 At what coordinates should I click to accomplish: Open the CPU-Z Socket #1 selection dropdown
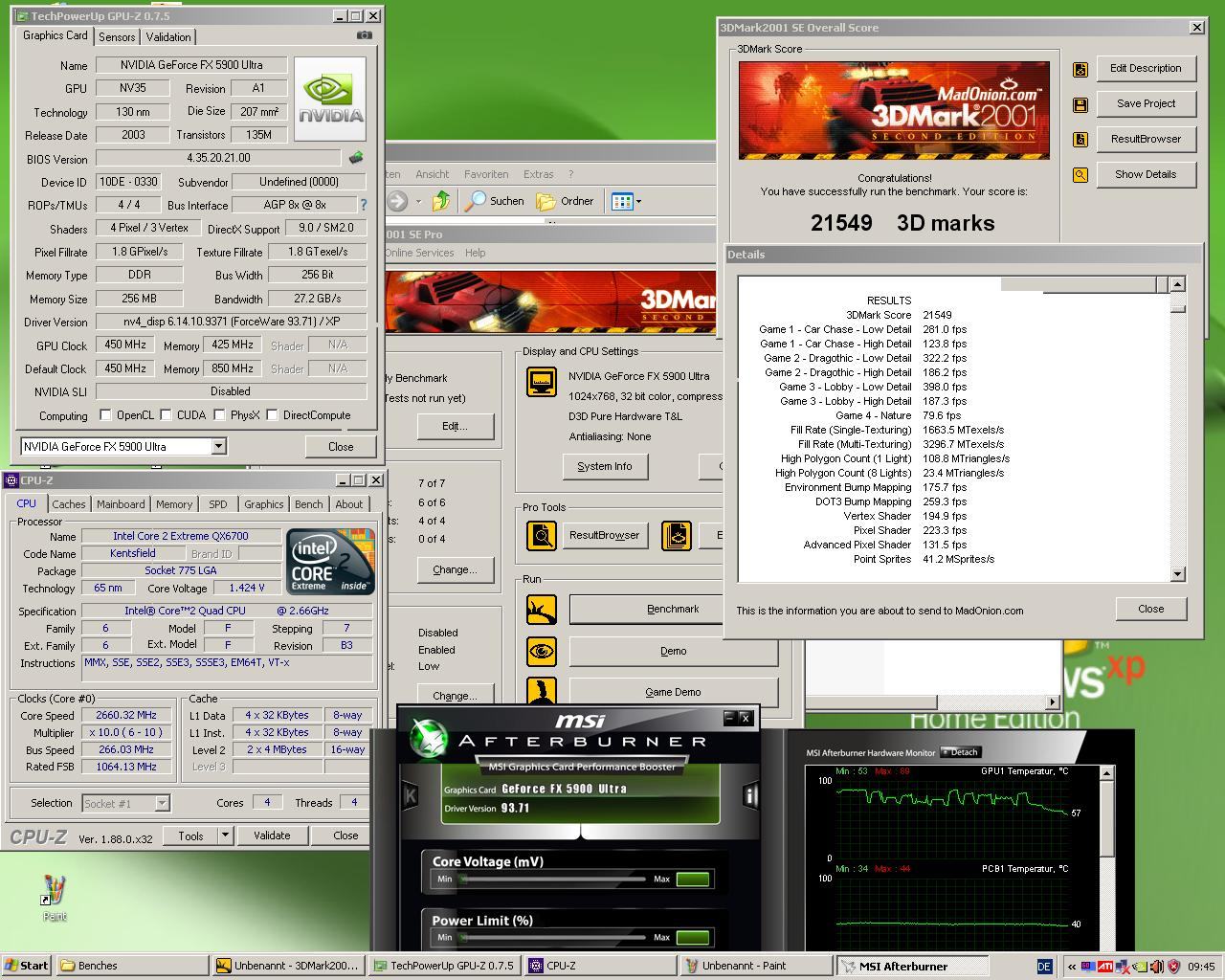[x=162, y=803]
